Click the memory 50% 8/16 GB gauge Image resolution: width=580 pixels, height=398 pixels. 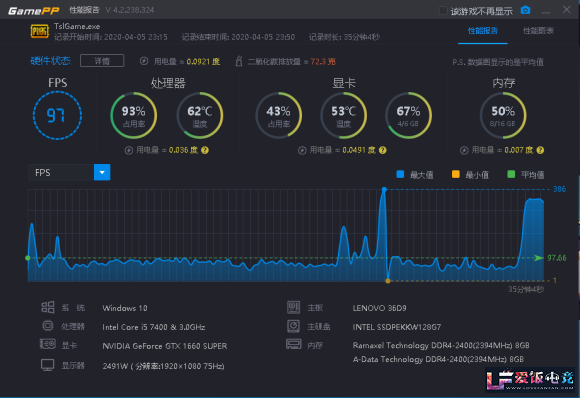coord(503,115)
